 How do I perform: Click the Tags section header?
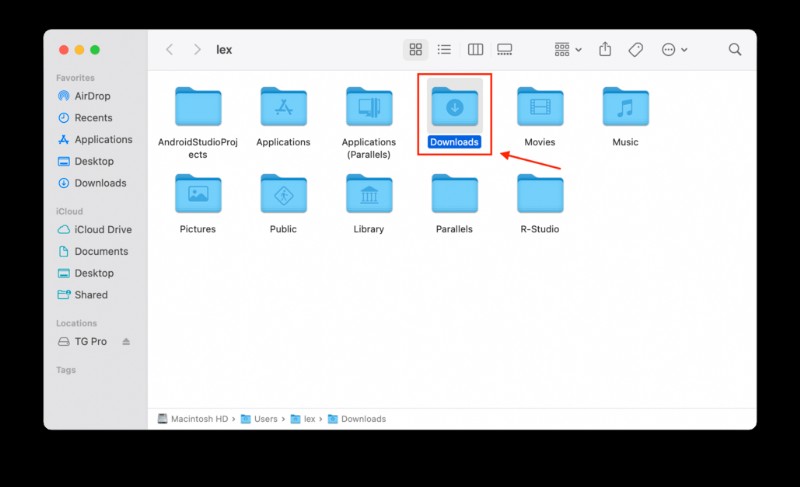66,370
